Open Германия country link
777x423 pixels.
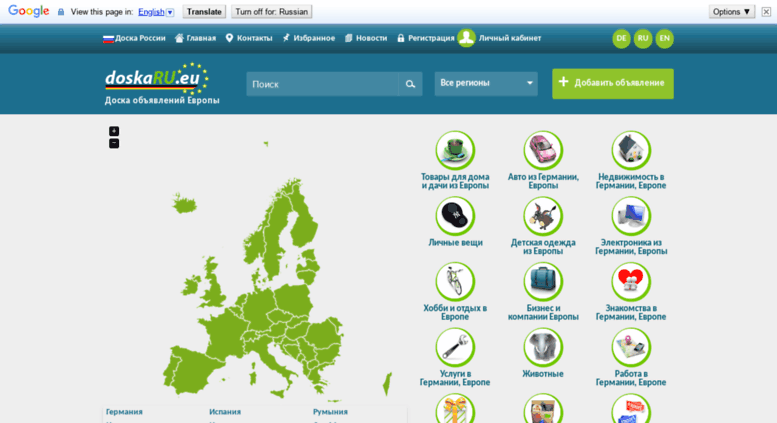(x=124, y=412)
